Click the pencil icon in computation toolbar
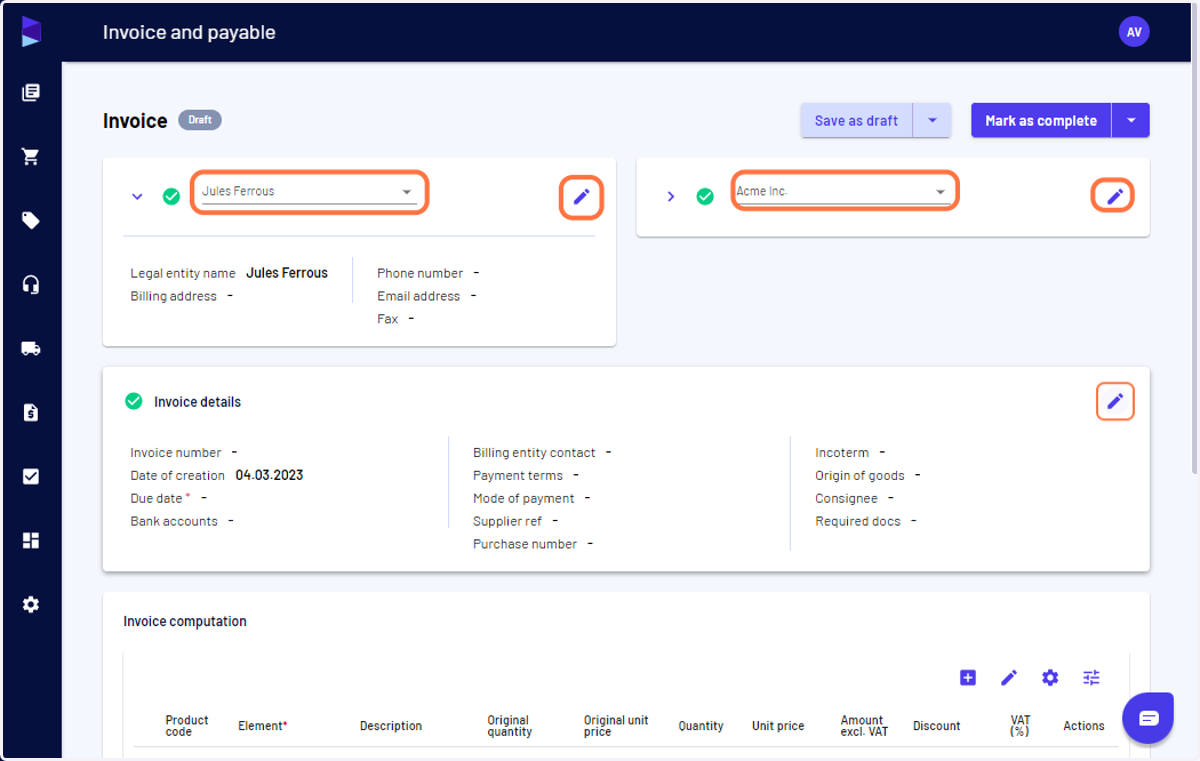The height and width of the screenshot is (761, 1200). click(1009, 678)
